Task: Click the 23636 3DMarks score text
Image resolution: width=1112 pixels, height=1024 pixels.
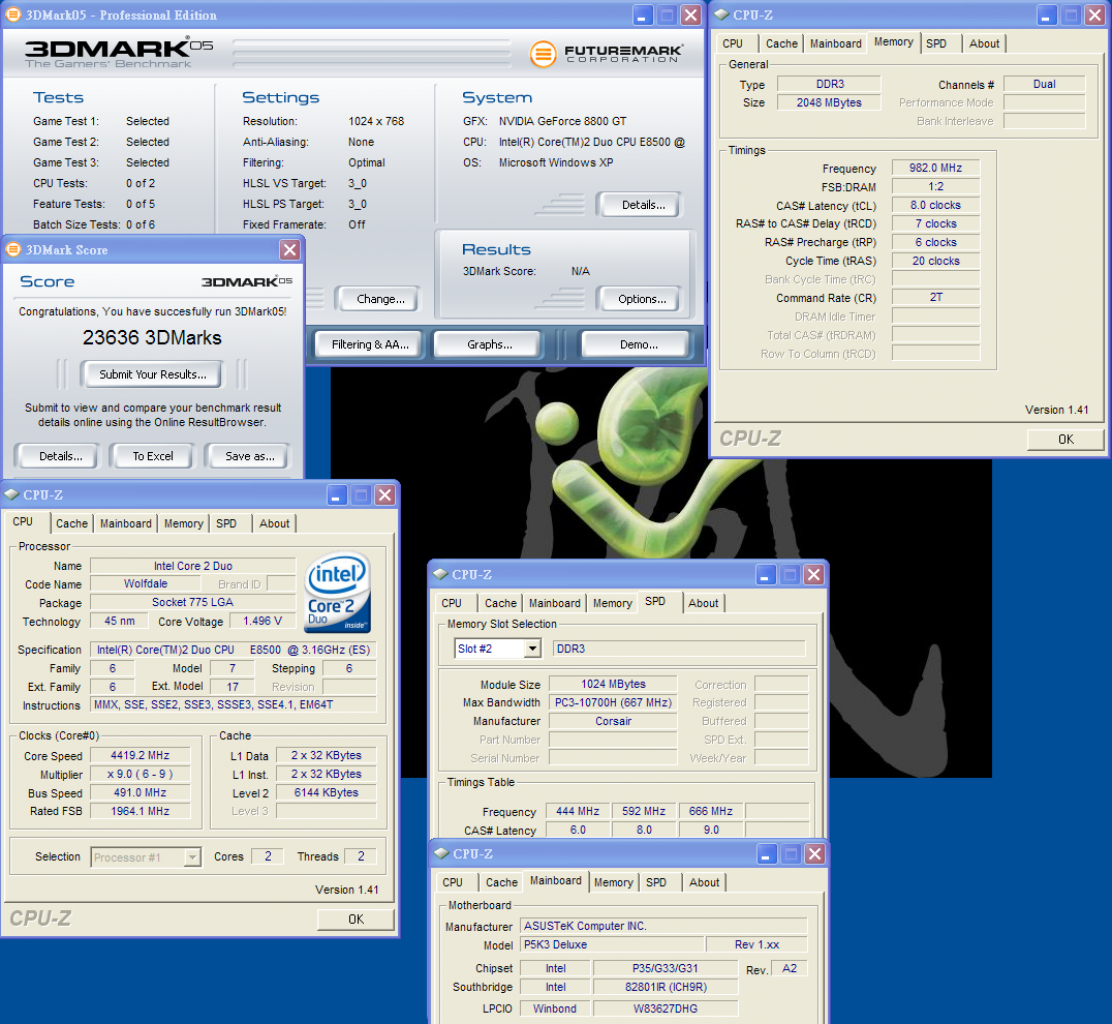Action: tap(152, 338)
